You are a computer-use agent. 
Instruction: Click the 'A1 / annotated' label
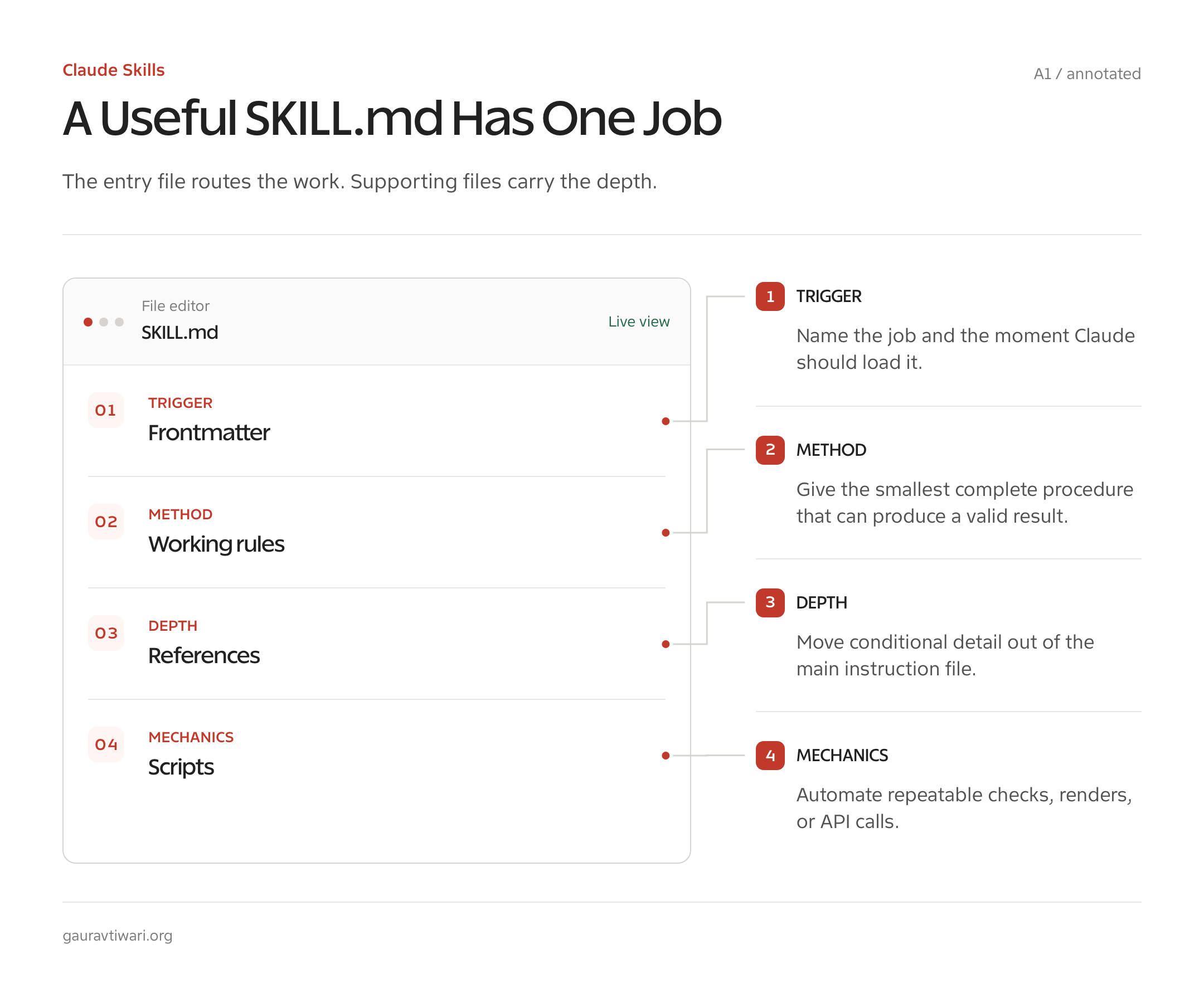click(1087, 74)
